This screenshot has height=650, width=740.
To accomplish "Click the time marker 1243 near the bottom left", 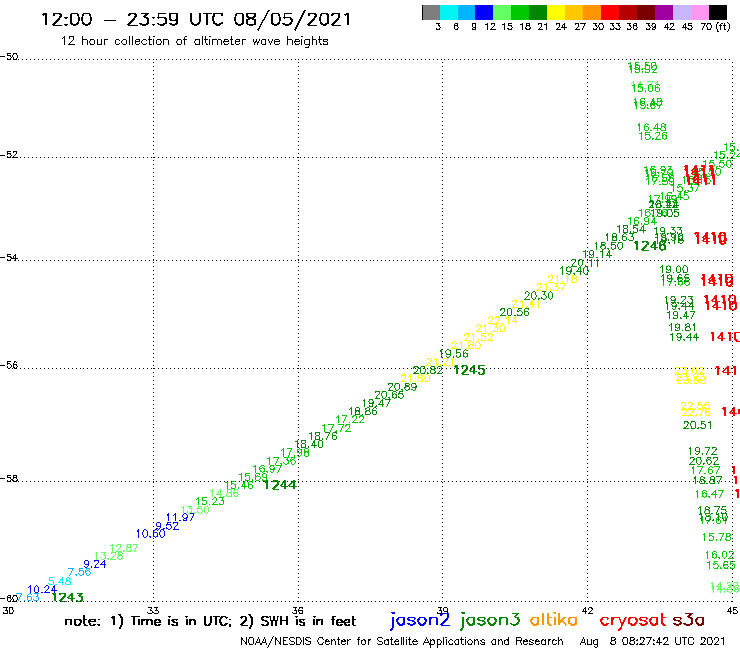I will coord(67,597).
